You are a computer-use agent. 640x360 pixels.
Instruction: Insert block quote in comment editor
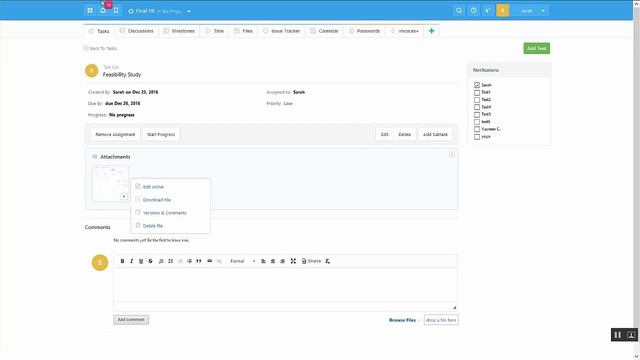click(199, 261)
